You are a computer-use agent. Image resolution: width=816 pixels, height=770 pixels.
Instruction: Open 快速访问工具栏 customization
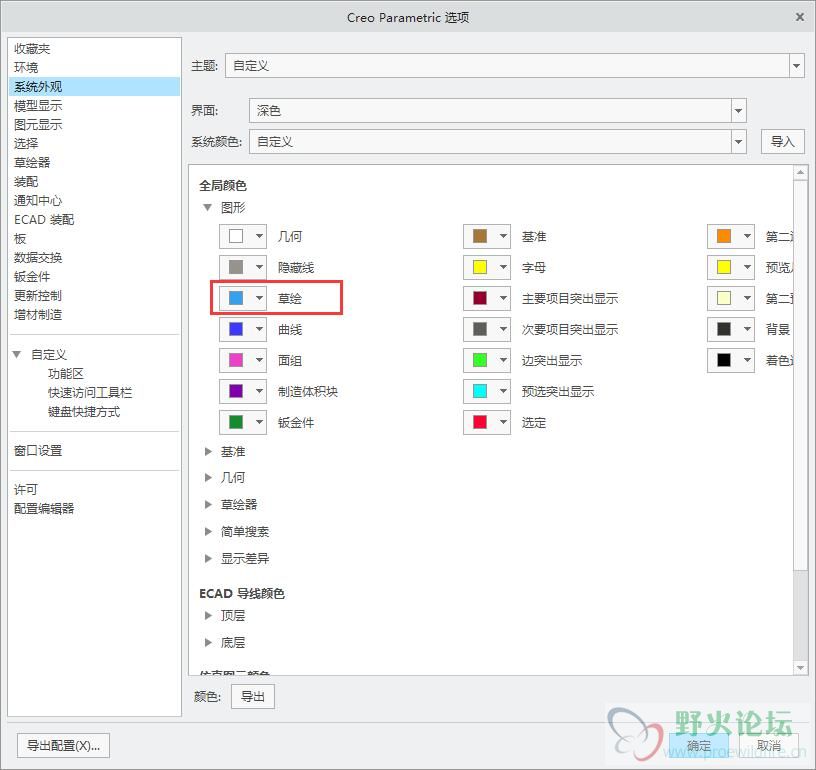point(90,392)
